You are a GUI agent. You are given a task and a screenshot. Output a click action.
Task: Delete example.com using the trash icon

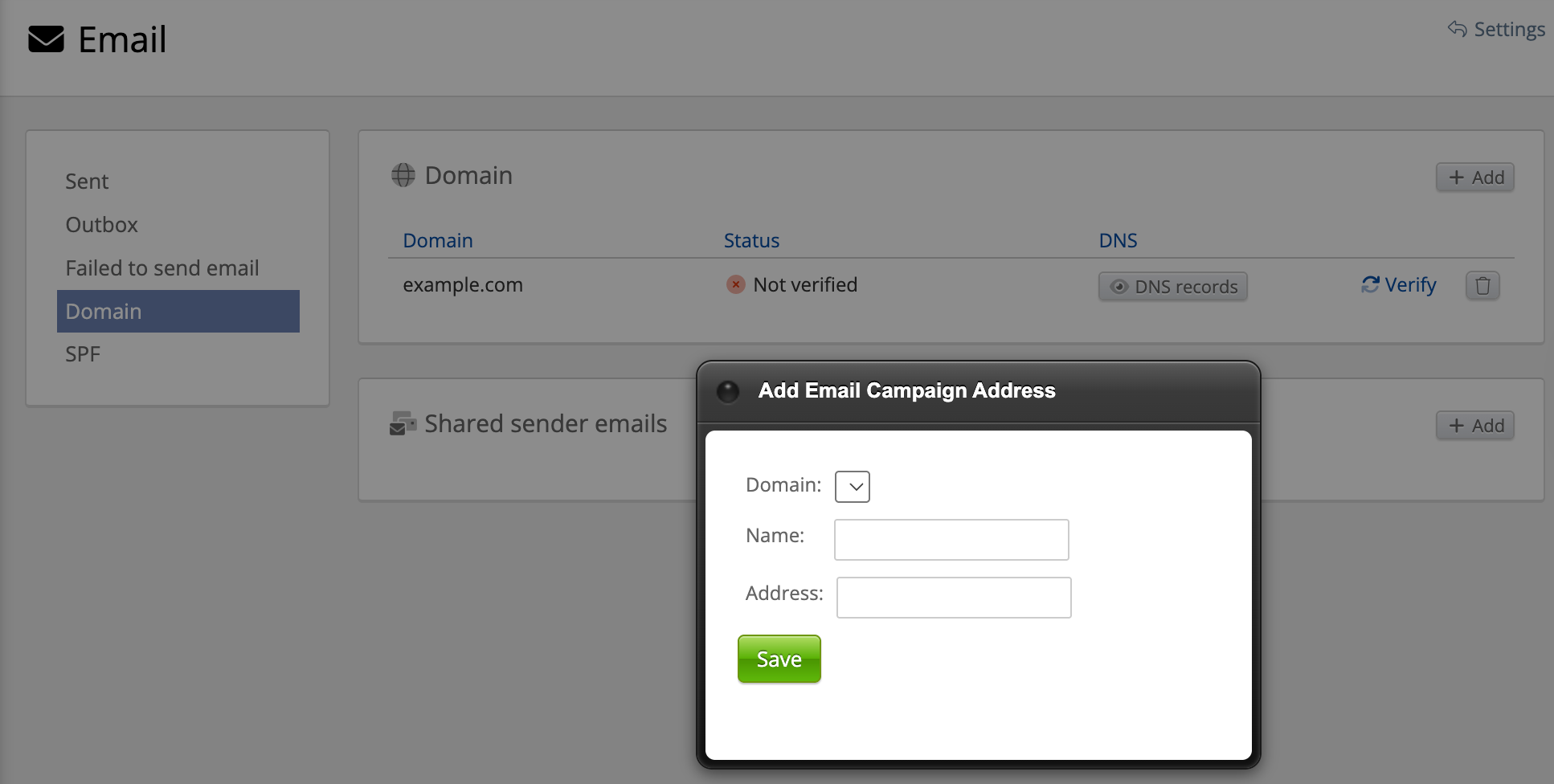click(x=1482, y=286)
